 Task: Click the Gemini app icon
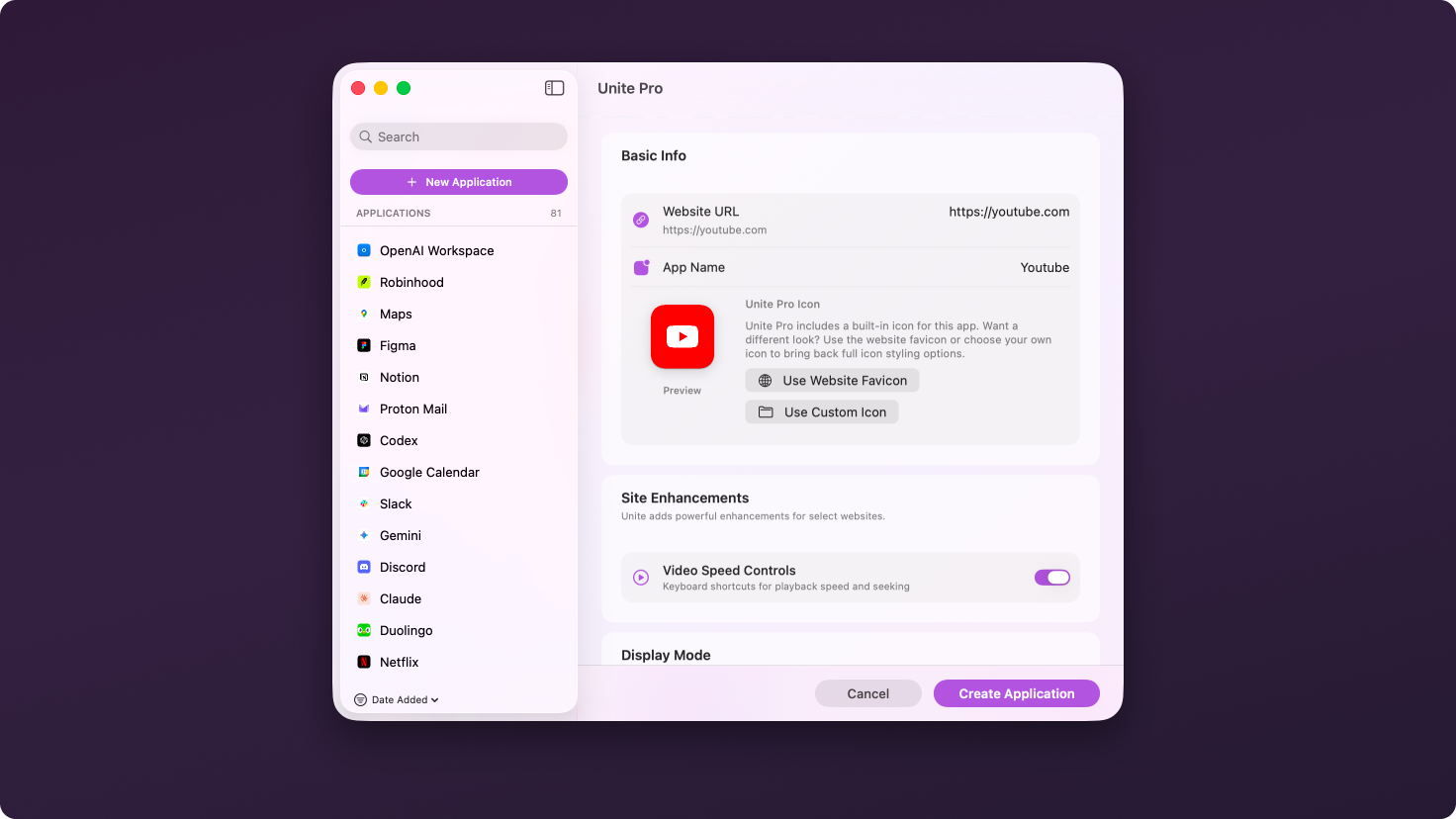point(364,535)
